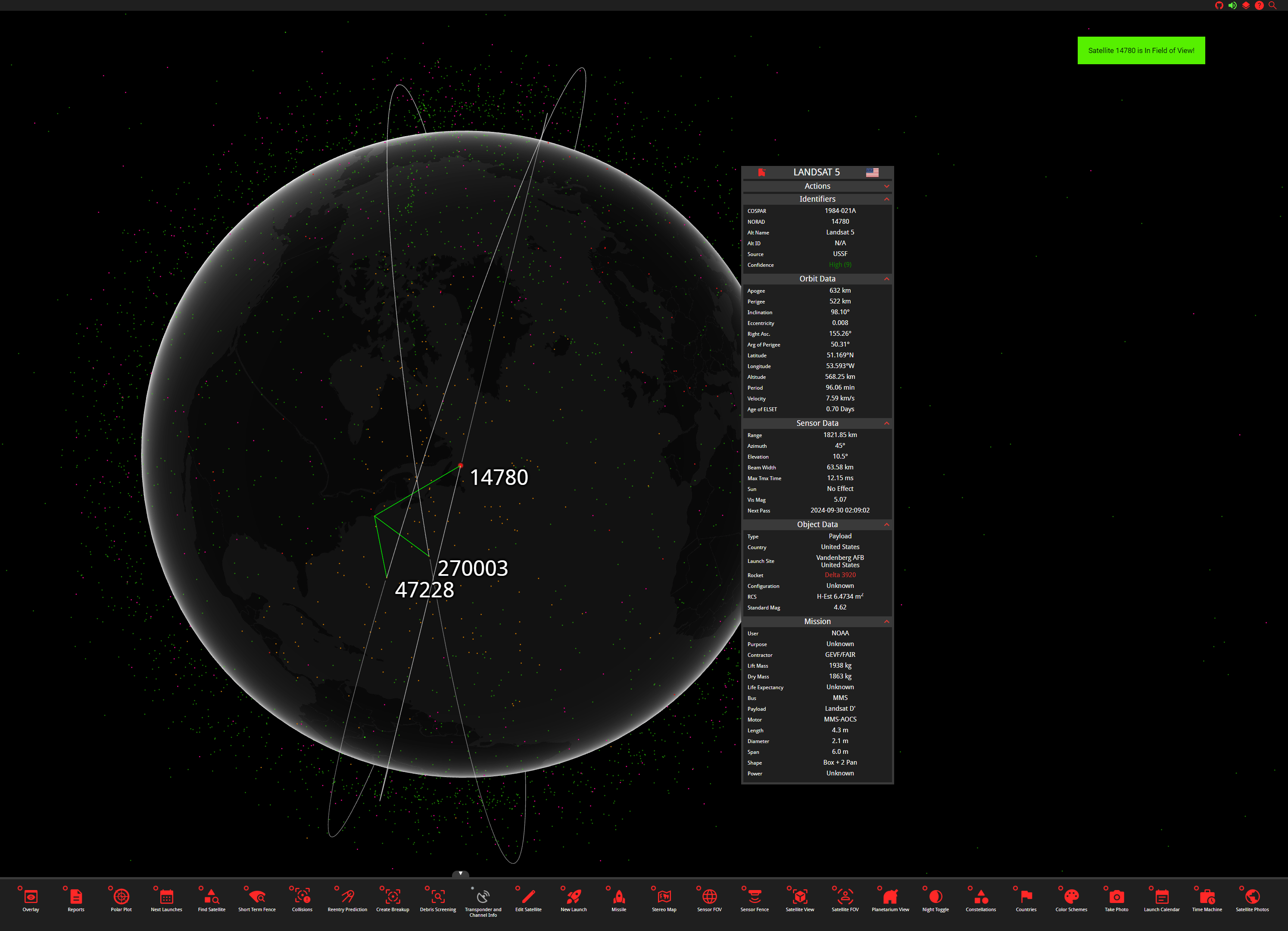Open the Short Term Fence tool
Image resolution: width=1288 pixels, height=931 pixels.
tap(257, 900)
